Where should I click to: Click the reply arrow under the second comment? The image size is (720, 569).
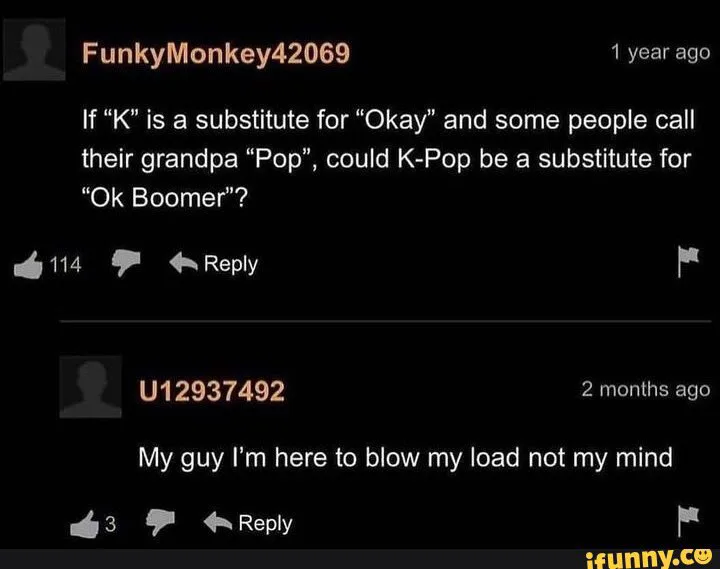[x=218, y=522]
